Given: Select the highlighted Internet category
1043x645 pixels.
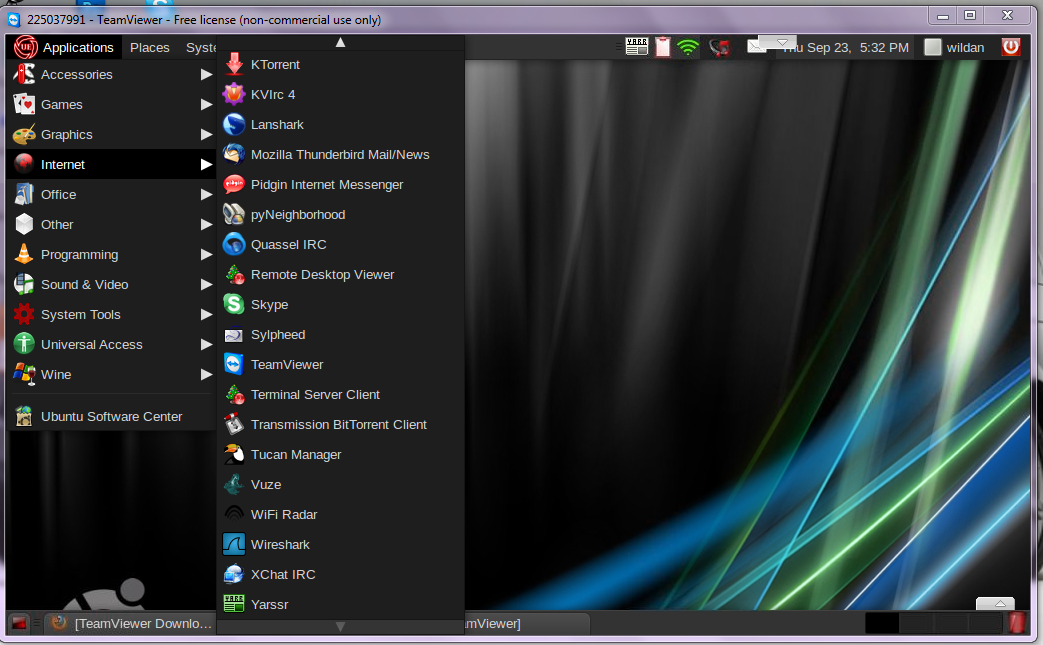Looking at the screenshot, I should pyautogui.click(x=111, y=164).
